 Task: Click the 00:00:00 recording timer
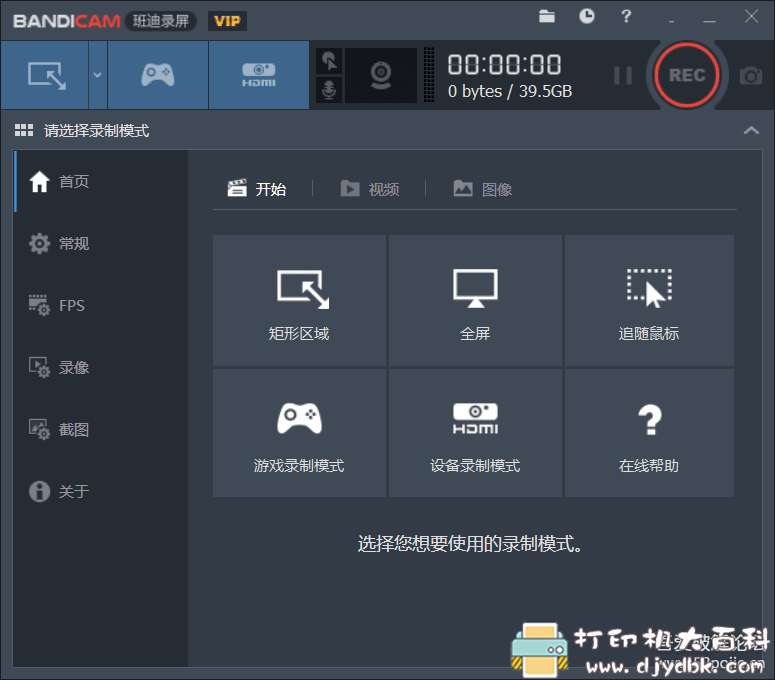click(x=504, y=65)
